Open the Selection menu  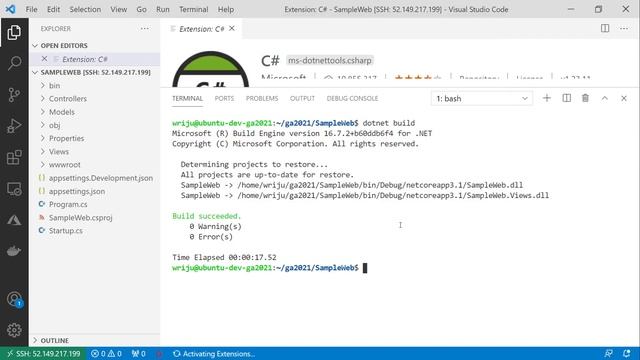click(x=85, y=9)
